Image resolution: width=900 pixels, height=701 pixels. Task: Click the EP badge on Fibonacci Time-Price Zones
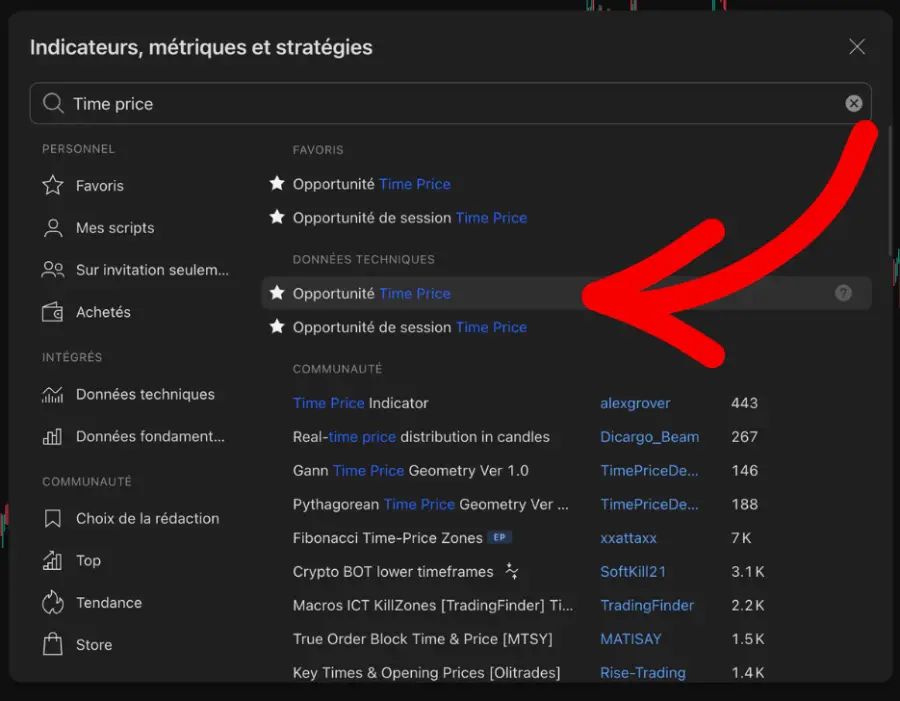click(499, 537)
